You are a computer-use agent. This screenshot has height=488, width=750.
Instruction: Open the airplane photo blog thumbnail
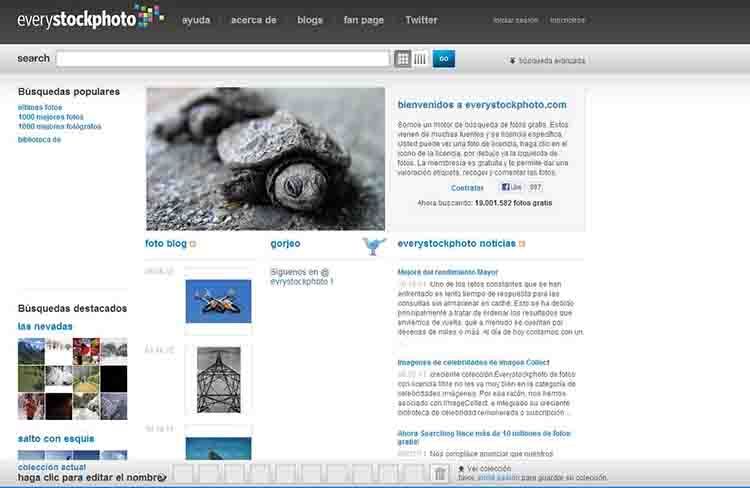pos(218,301)
